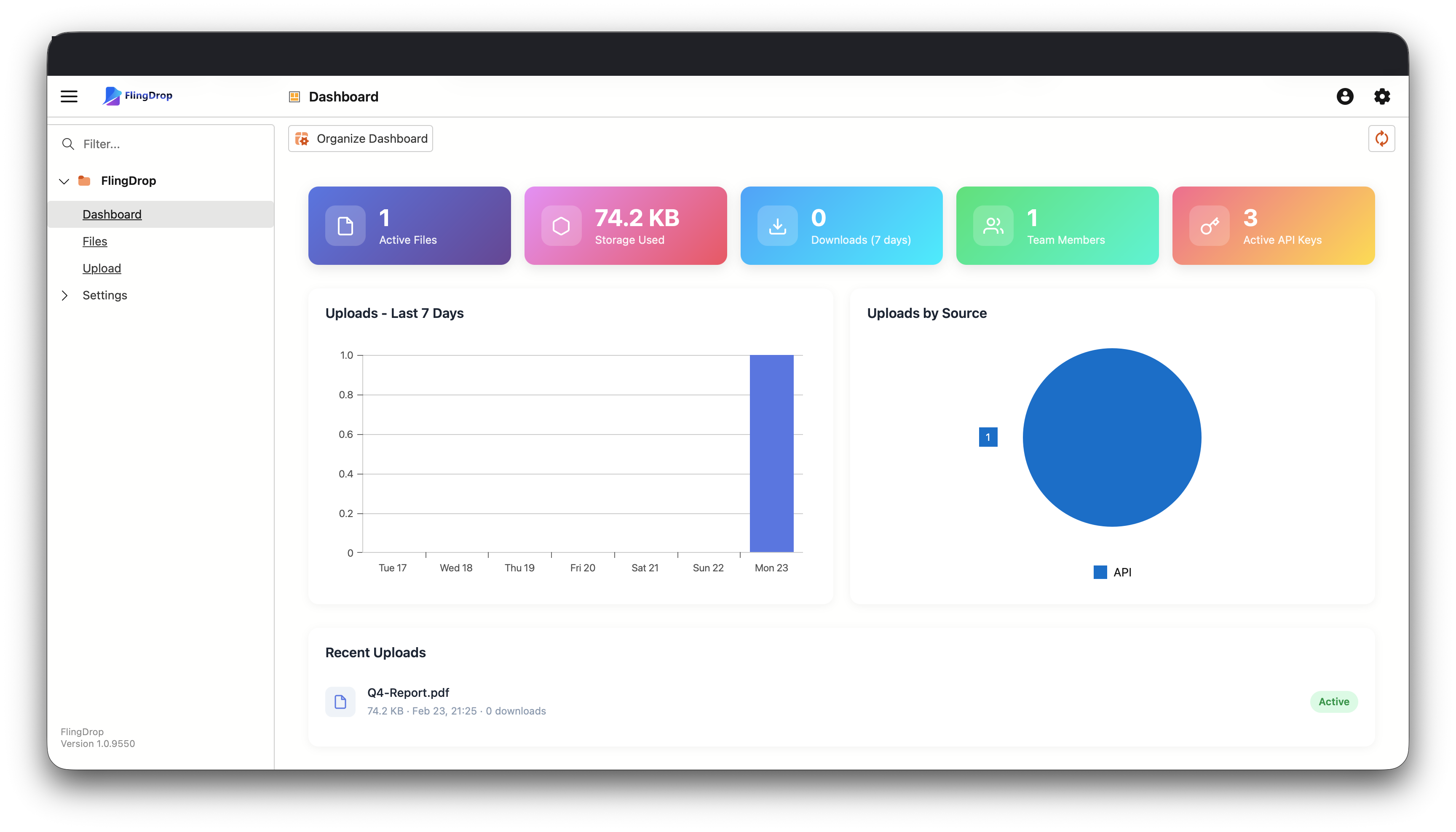The height and width of the screenshot is (832, 1456).
Task: Toggle the Active status badge on Q4-Report.pdf
Action: coord(1334,702)
